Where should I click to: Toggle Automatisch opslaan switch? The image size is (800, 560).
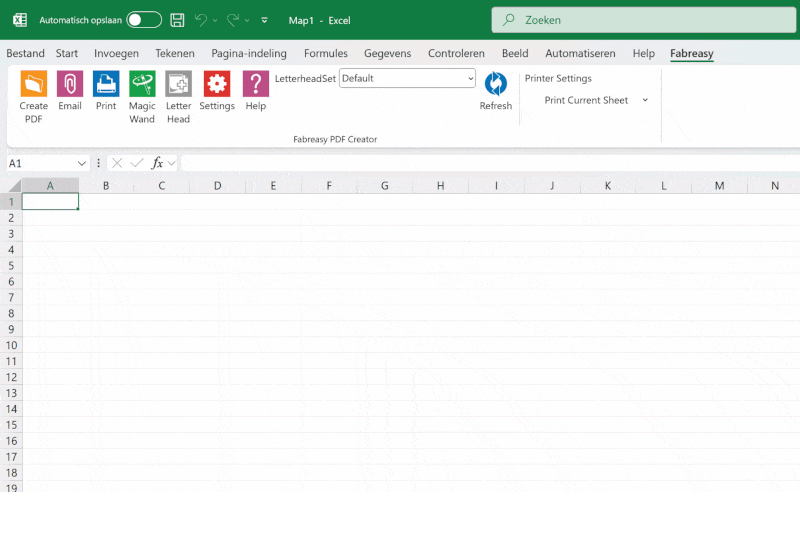coord(144,20)
